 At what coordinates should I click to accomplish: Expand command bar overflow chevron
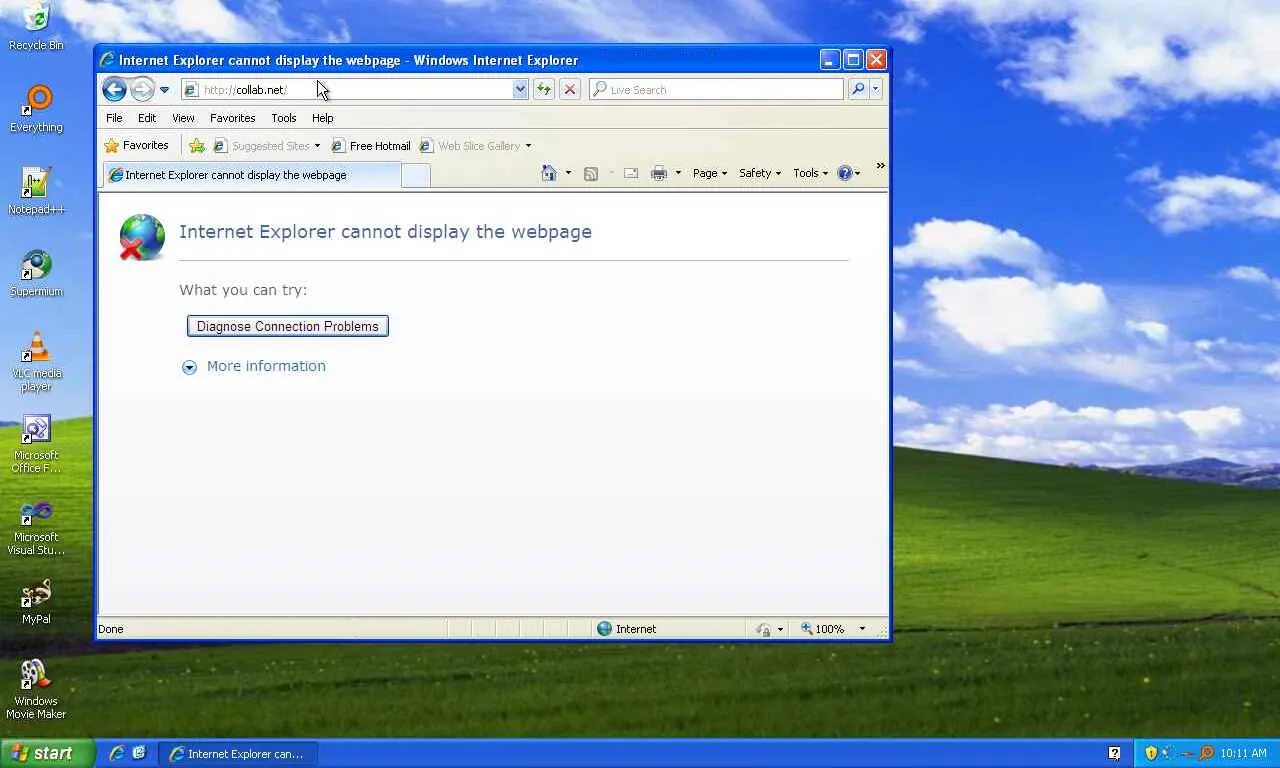coord(880,166)
